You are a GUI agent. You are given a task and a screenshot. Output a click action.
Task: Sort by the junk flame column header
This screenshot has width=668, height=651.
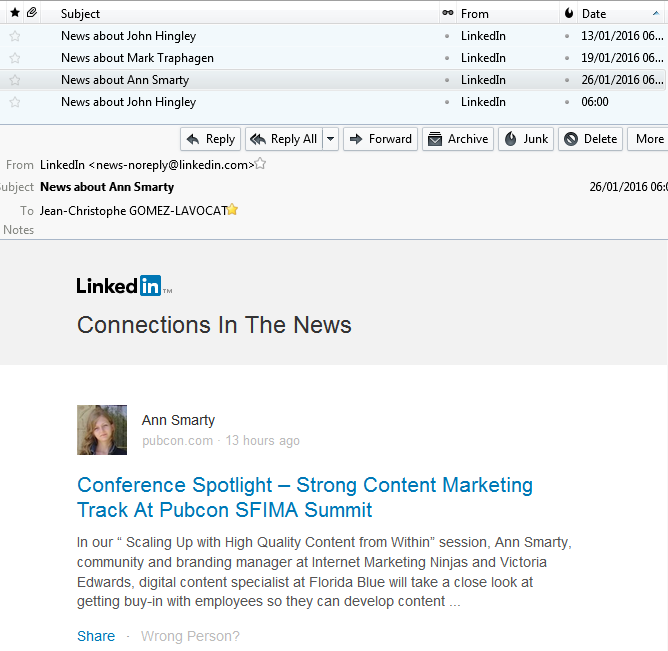569,13
